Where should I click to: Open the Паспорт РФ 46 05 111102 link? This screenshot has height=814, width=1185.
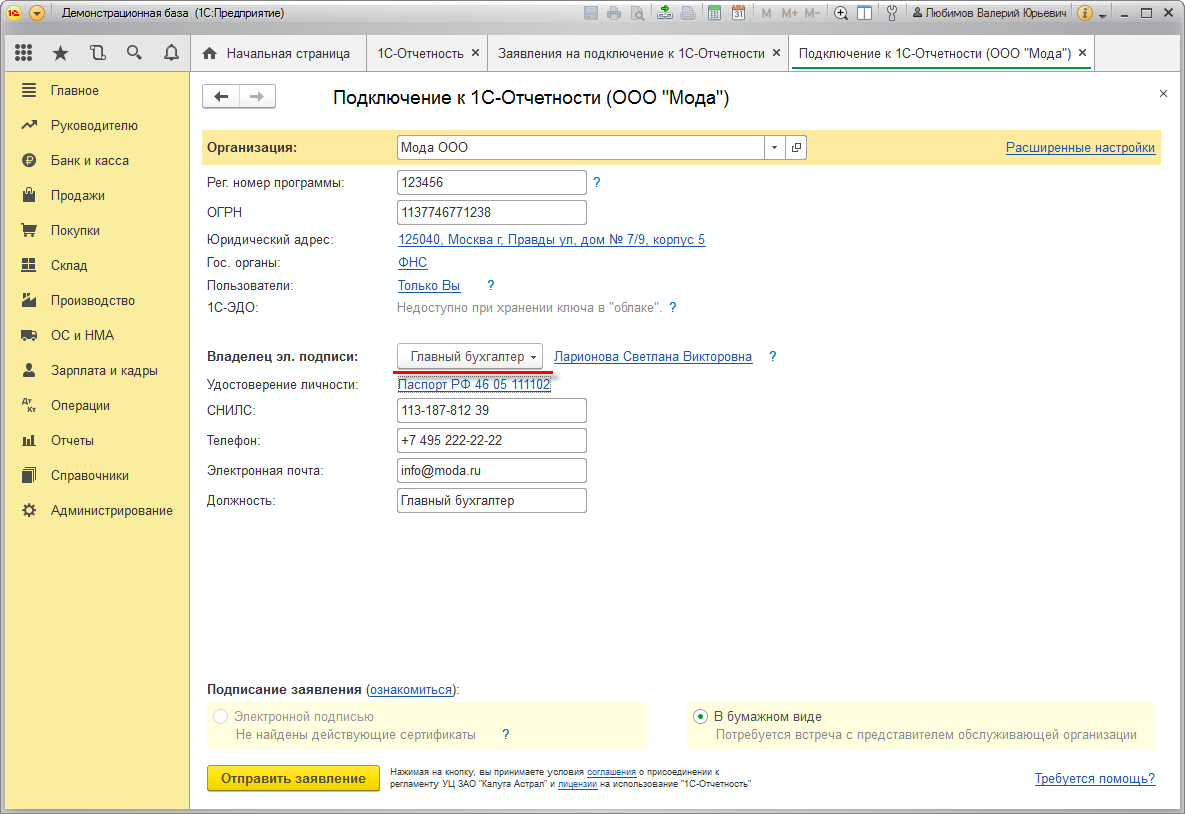coord(475,385)
